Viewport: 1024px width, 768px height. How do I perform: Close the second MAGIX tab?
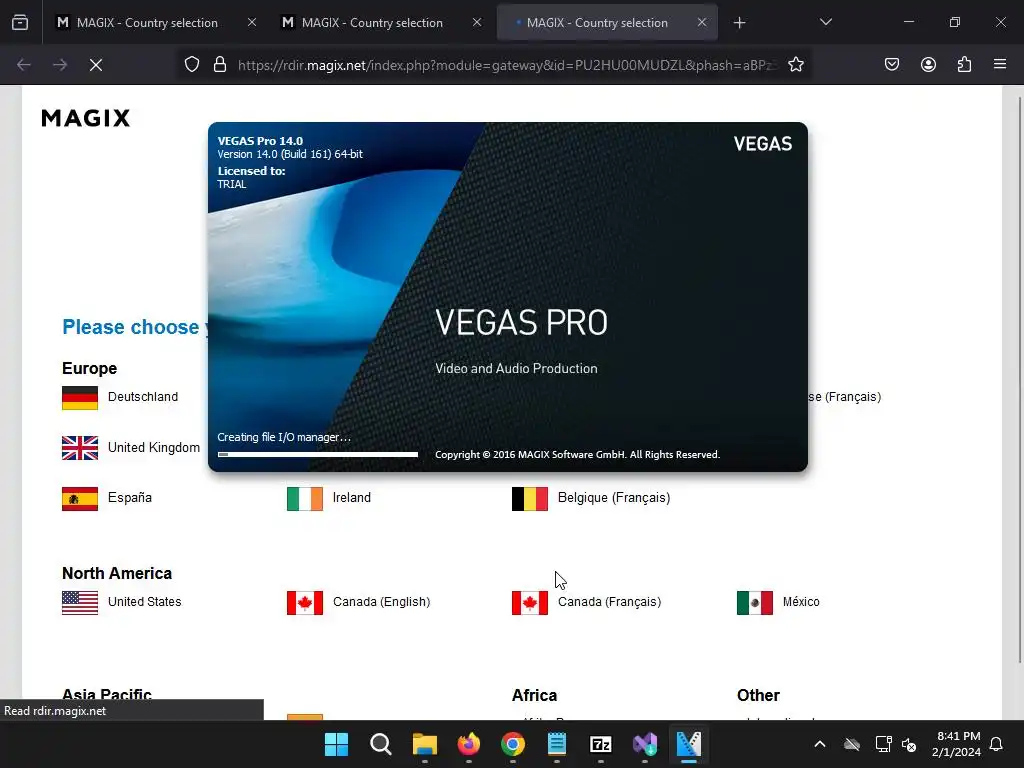point(477,23)
